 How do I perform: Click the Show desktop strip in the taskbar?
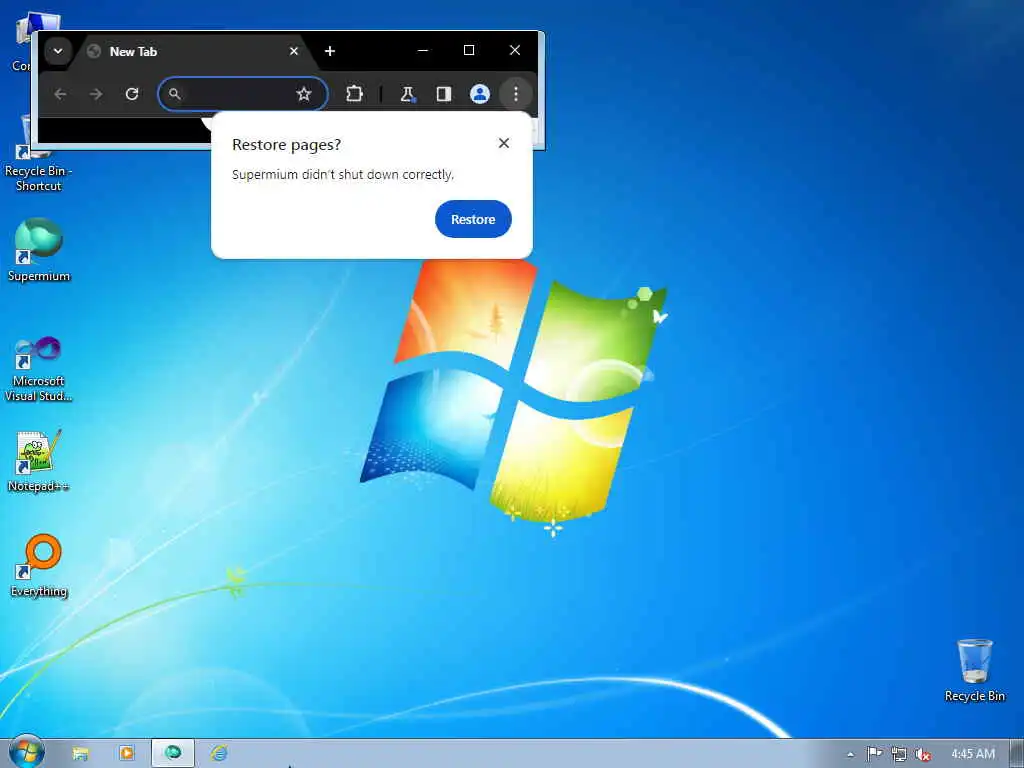[1017, 754]
